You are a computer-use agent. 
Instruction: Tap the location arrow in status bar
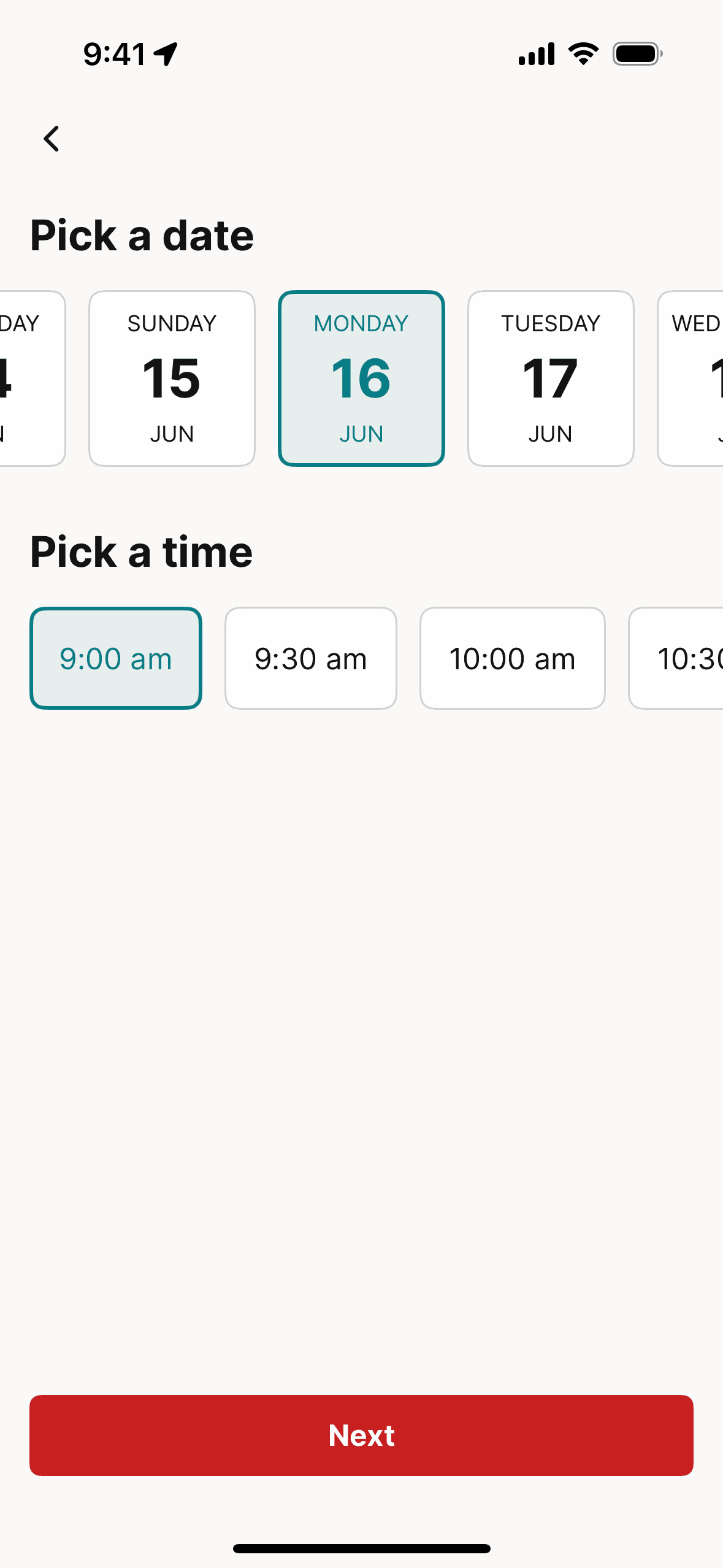(166, 54)
